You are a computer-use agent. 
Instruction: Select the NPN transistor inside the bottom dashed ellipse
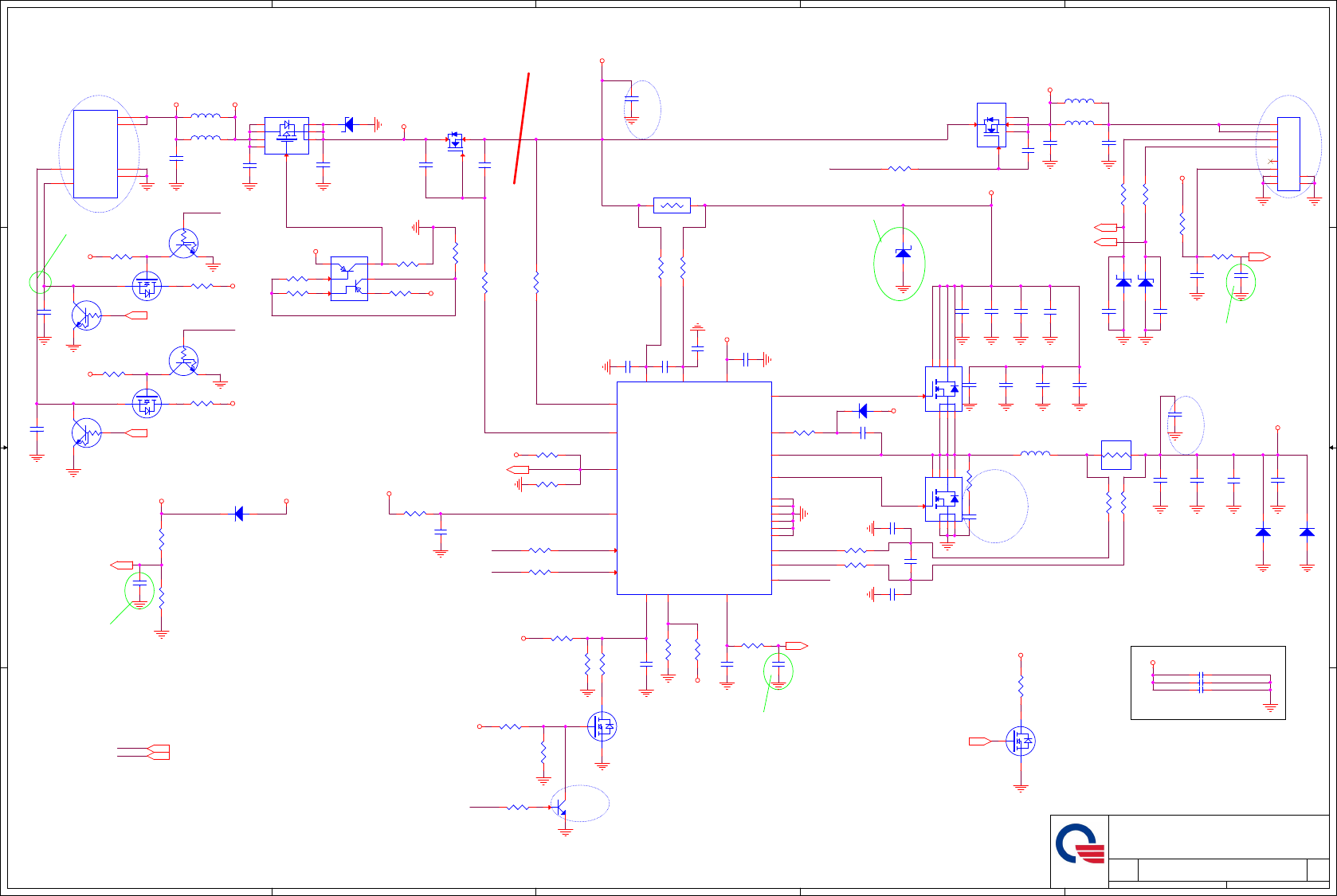[561, 808]
